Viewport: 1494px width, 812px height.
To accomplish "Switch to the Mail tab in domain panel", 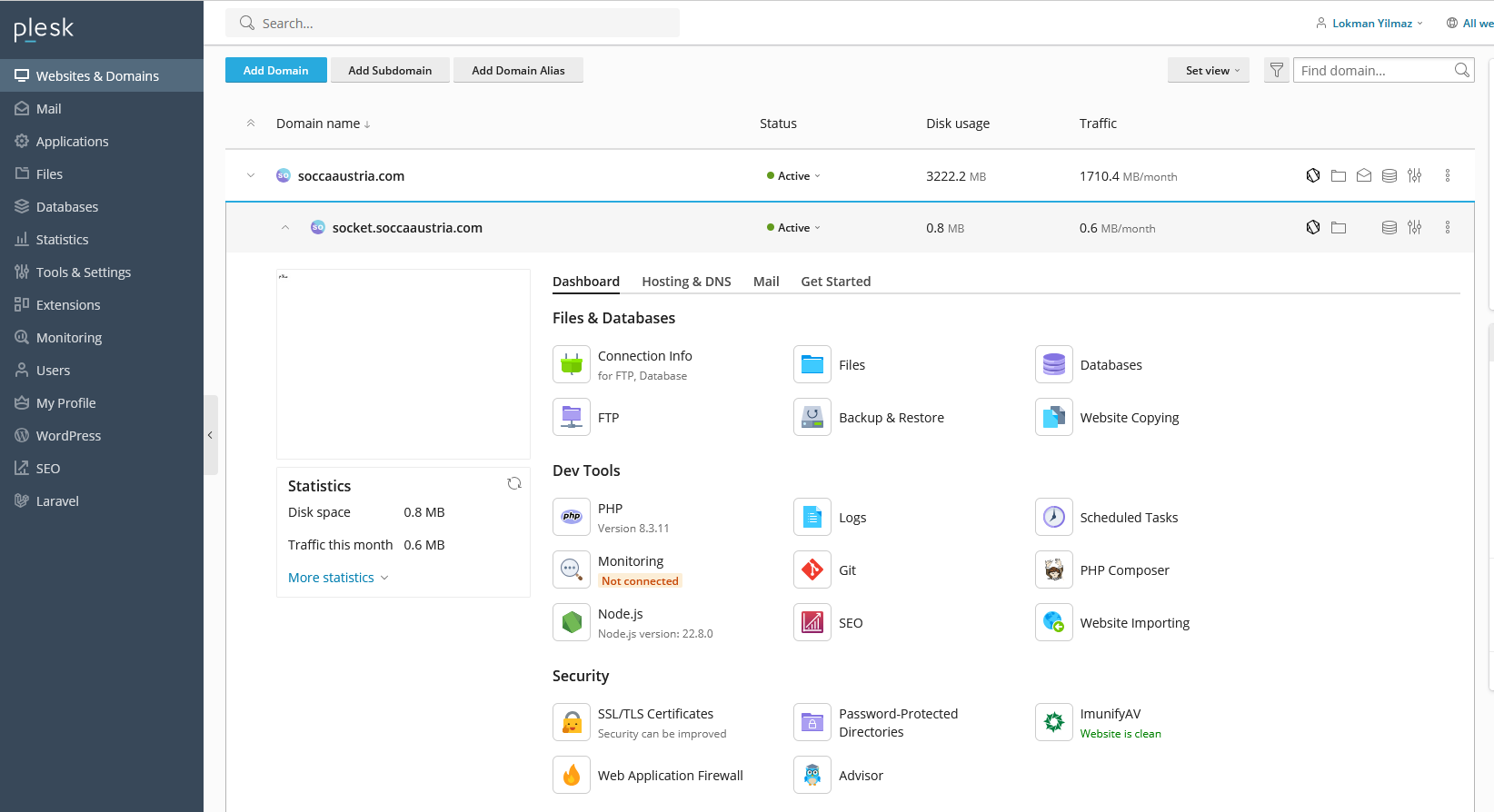I will coord(766,282).
